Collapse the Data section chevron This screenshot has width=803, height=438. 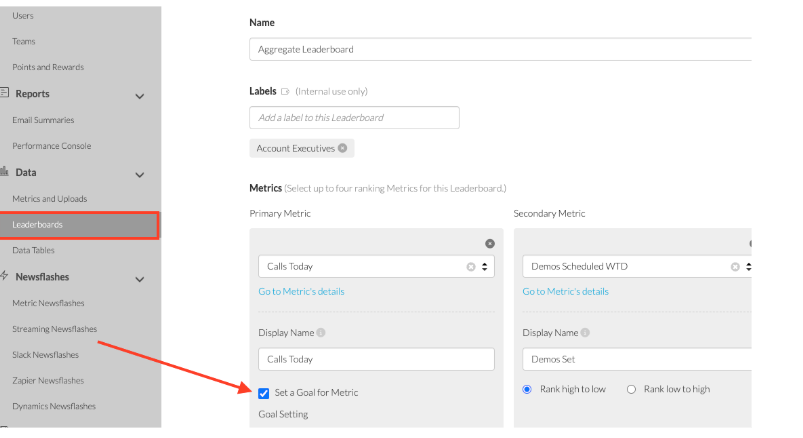tap(139, 175)
